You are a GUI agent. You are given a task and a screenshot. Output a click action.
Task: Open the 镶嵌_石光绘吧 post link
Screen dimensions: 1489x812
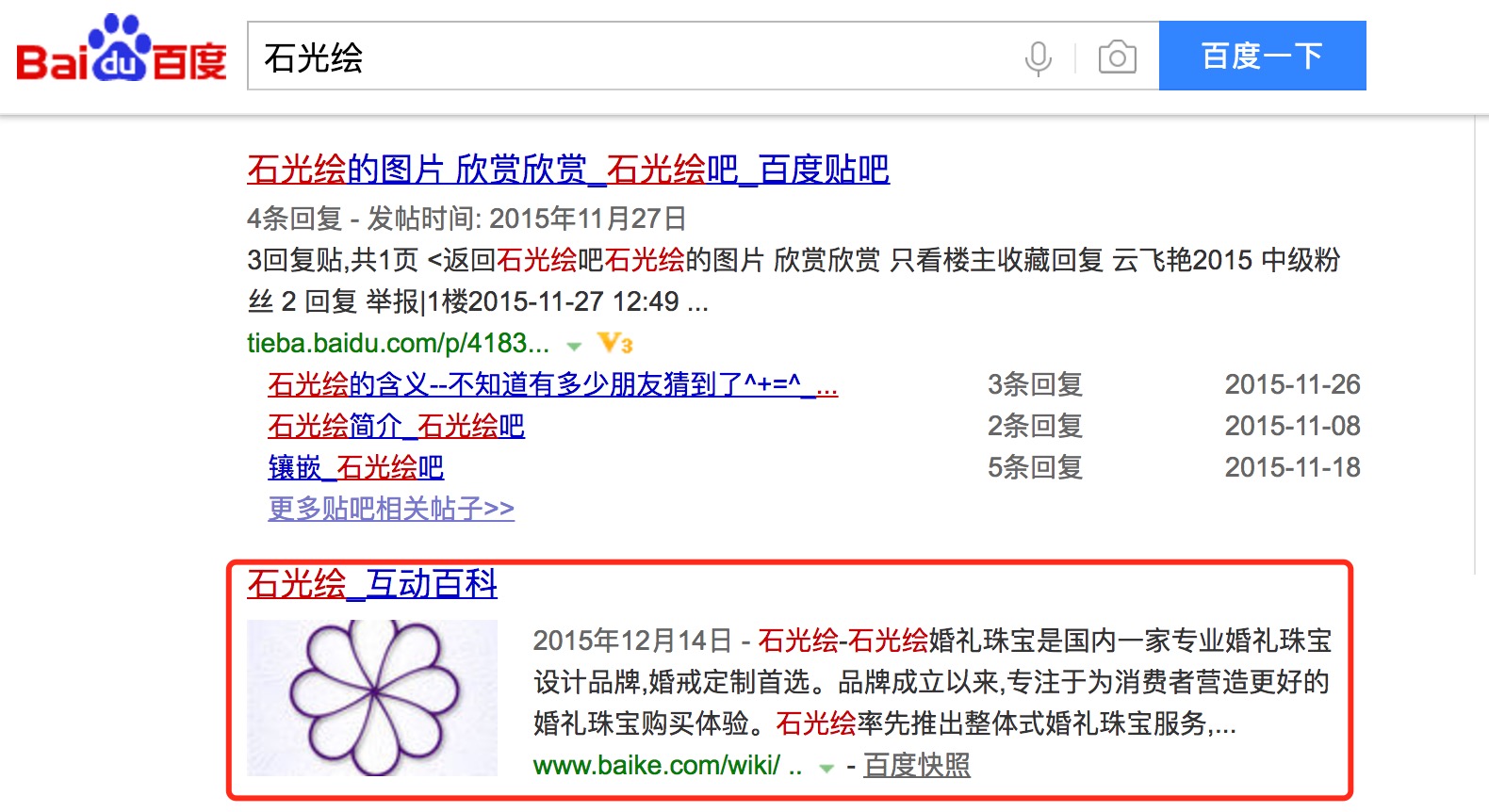(x=355, y=468)
